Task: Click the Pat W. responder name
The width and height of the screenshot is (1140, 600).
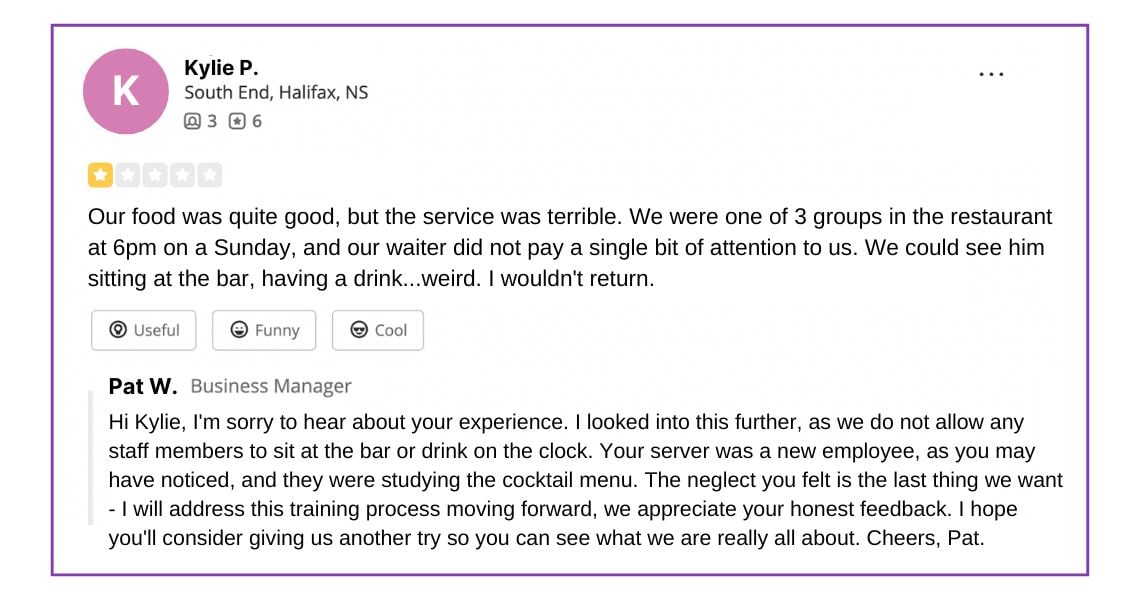Action: click(x=142, y=386)
